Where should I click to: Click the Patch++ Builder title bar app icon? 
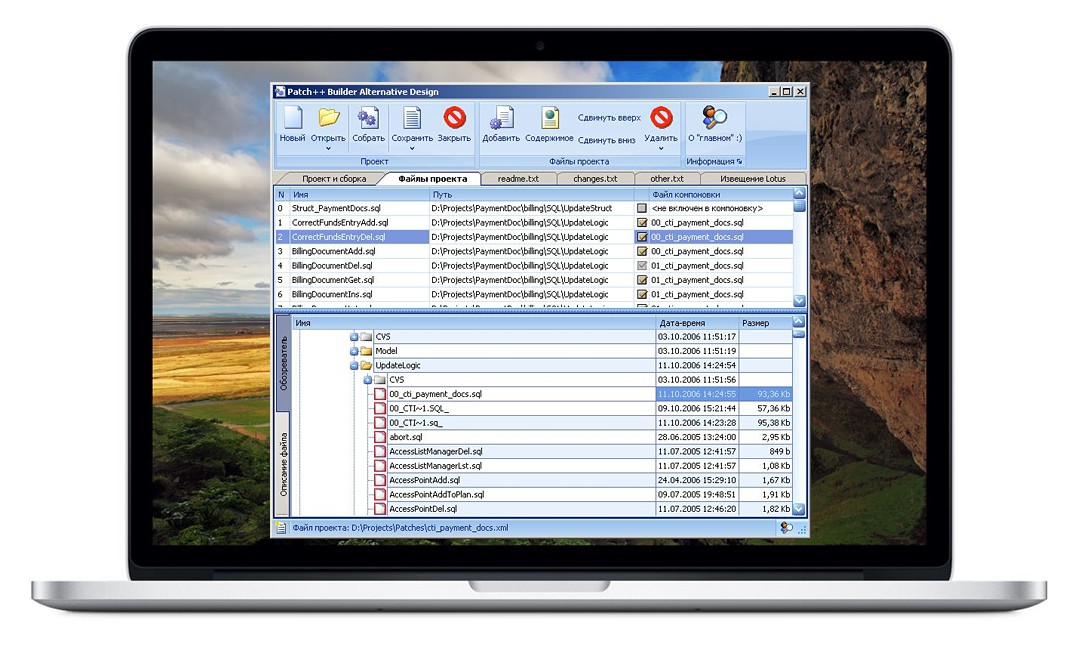click(280, 91)
